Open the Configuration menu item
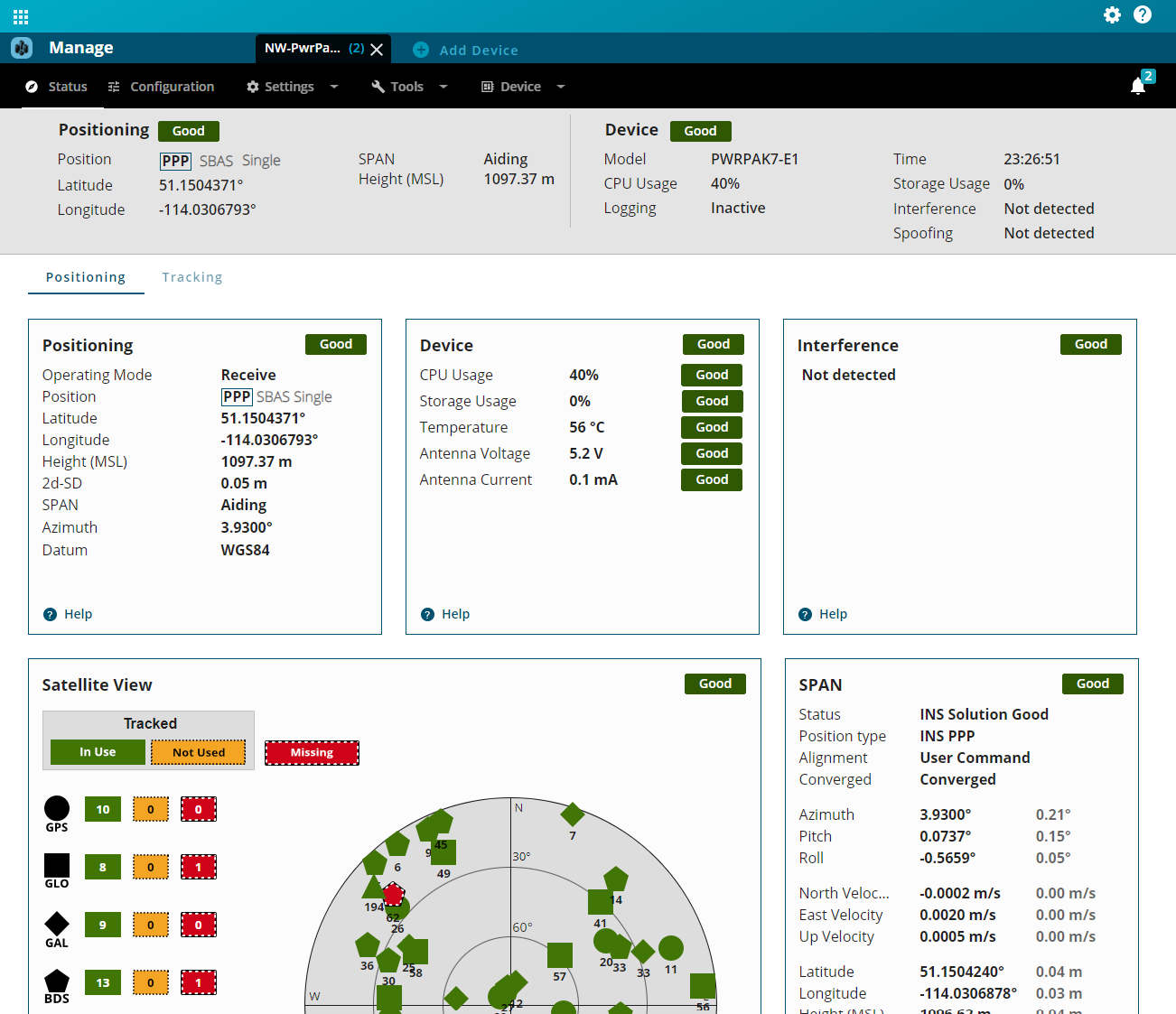This screenshot has width=1176, height=1014. (x=161, y=87)
